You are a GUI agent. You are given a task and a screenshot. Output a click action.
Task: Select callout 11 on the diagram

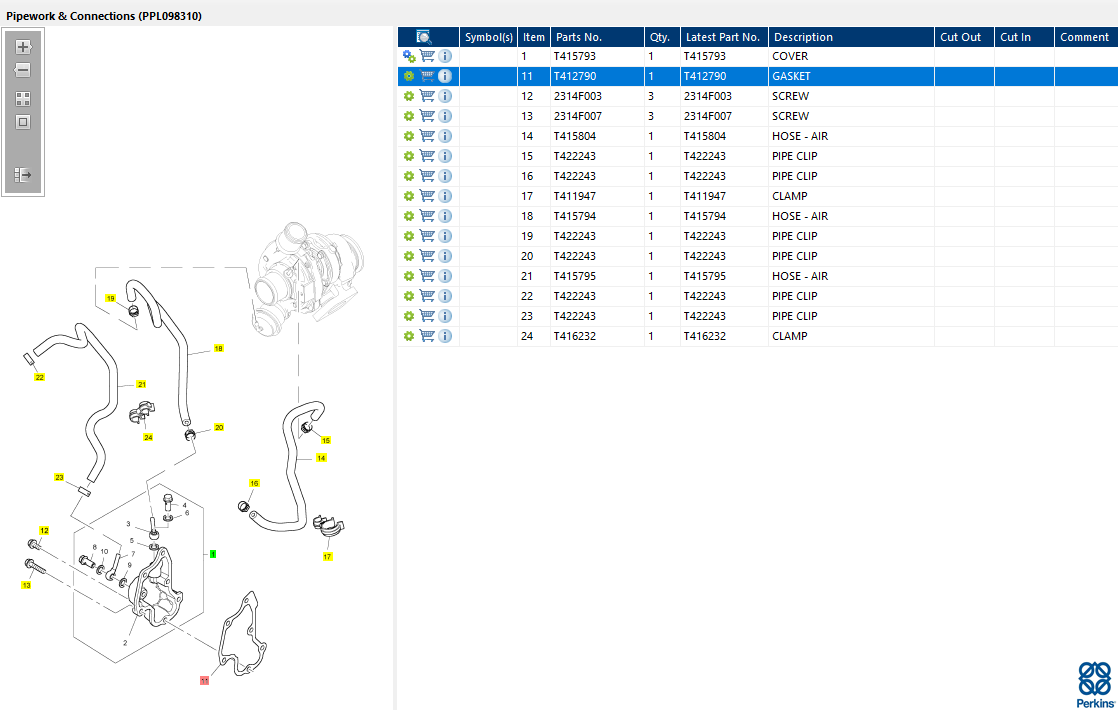pyautogui.click(x=205, y=681)
